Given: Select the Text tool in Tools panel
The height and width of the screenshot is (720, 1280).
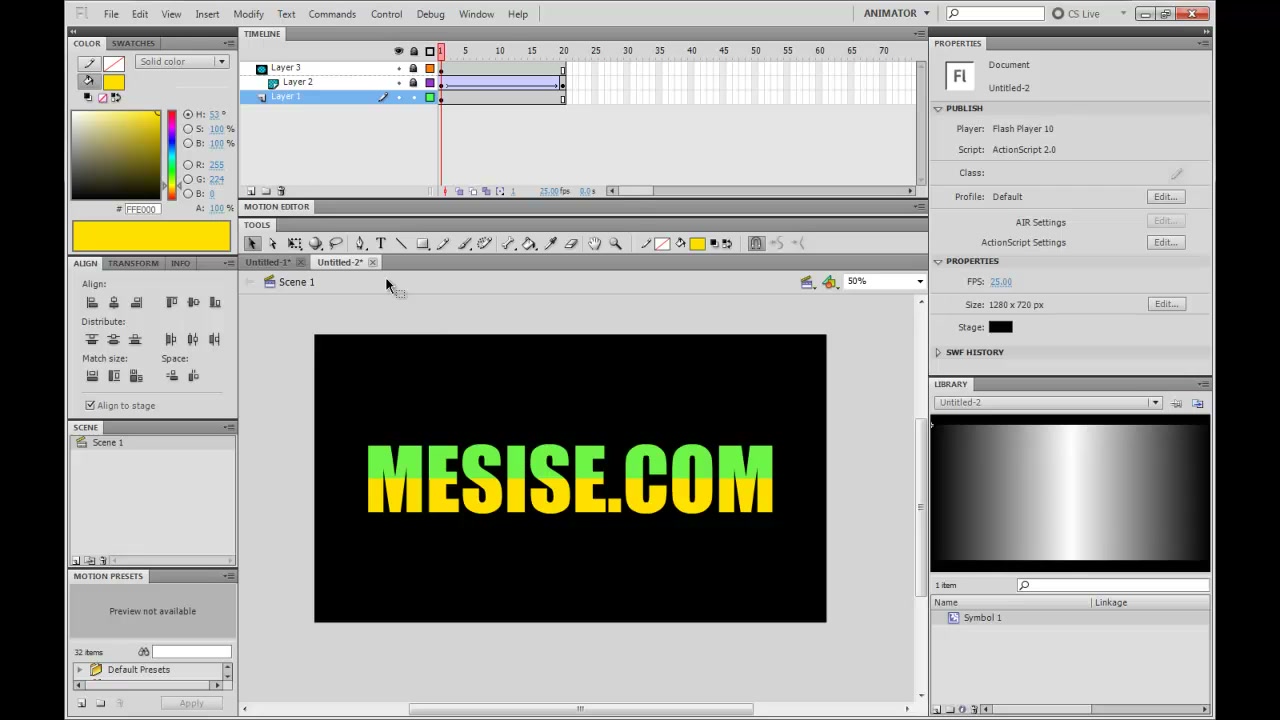Looking at the screenshot, I should [x=381, y=243].
